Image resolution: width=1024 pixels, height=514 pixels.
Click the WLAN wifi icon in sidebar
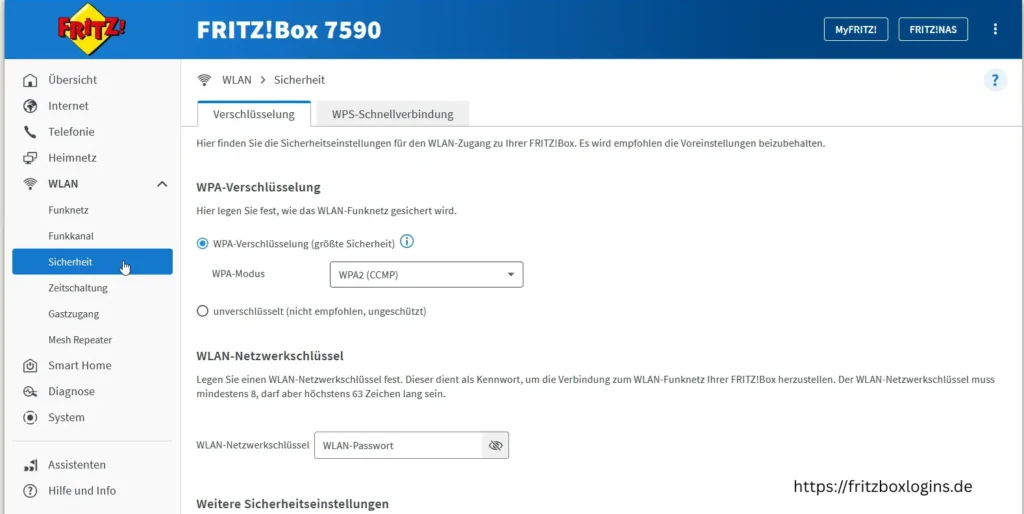(30, 184)
